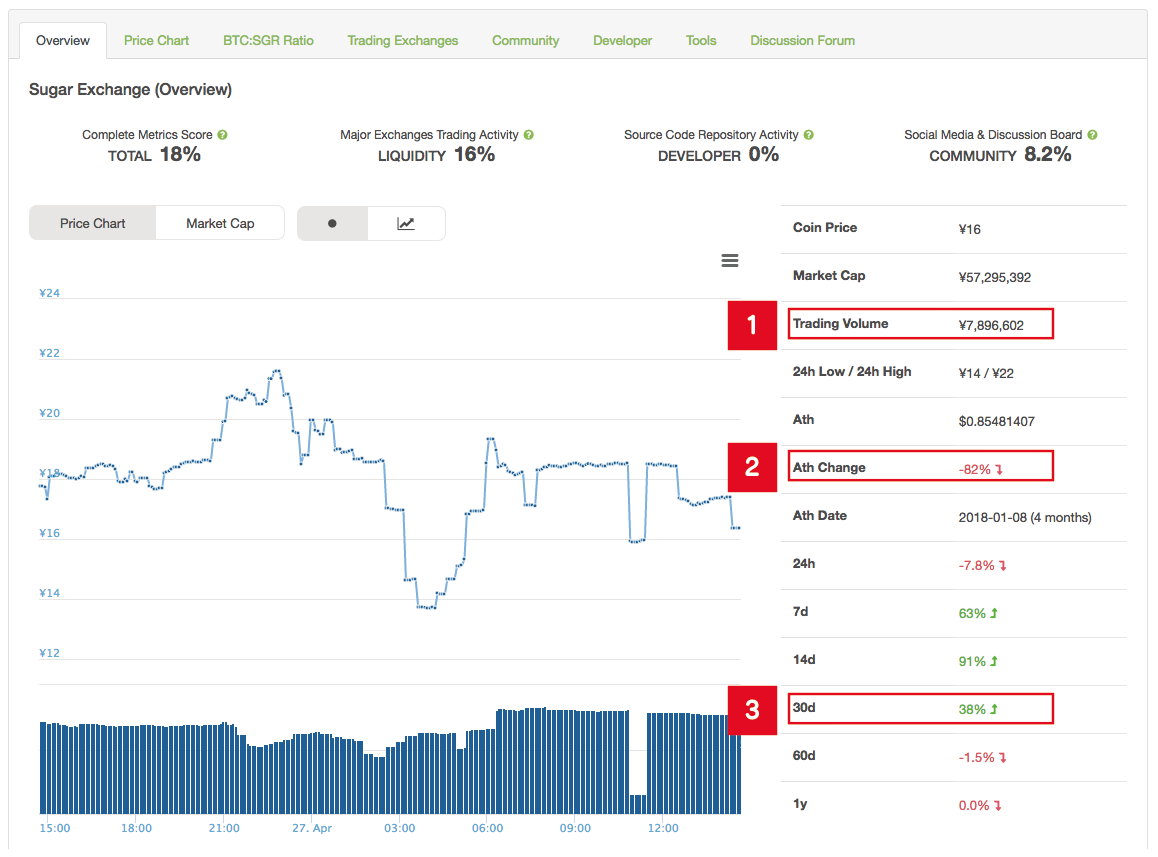The image size is (1158, 857).
Task: Switch to the Price Chart tab
Action: pyautogui.click(x=156, y=40)
